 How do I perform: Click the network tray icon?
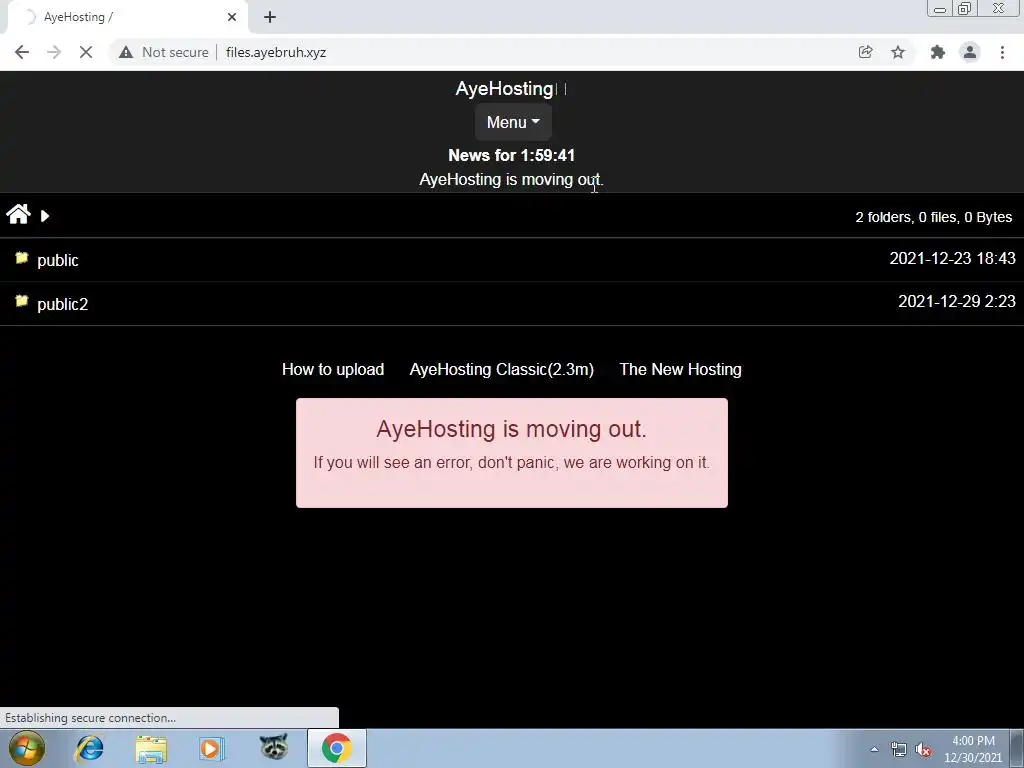pyautogui.click(x=899, y=750)
